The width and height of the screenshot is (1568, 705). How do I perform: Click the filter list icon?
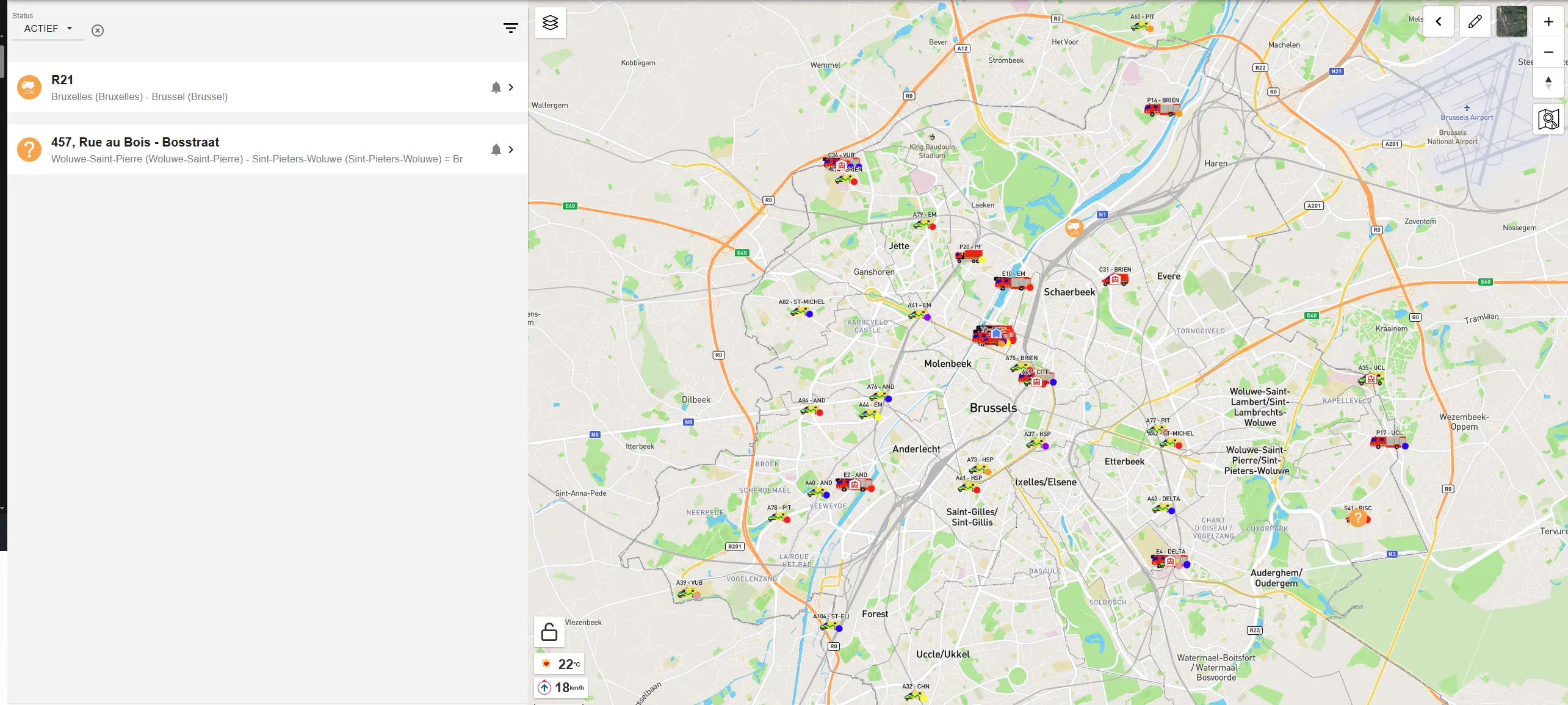click(x=510, y=28)
